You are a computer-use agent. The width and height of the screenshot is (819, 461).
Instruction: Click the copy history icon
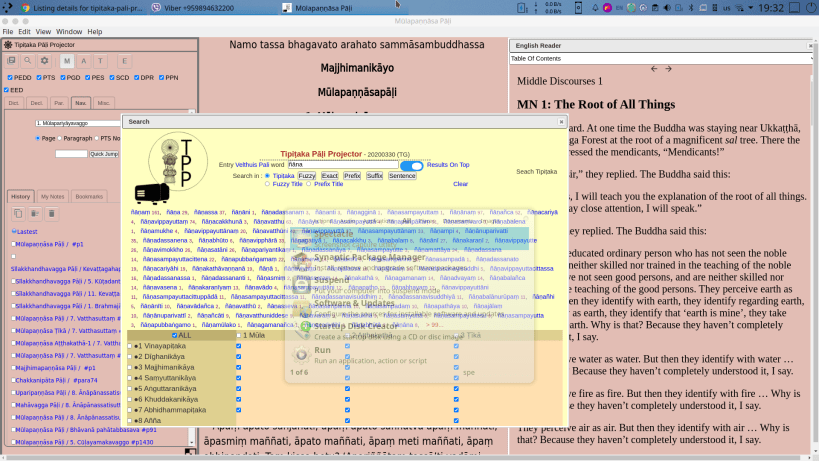pyautogui.click(x=18, y=214)
